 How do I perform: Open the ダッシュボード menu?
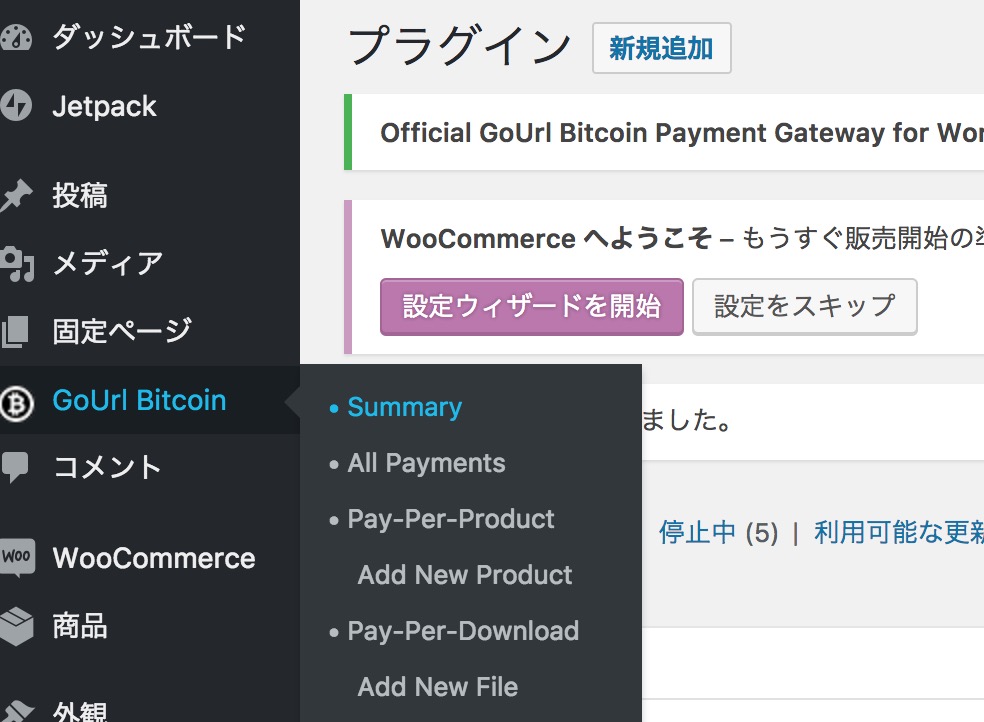pos(149,37)
